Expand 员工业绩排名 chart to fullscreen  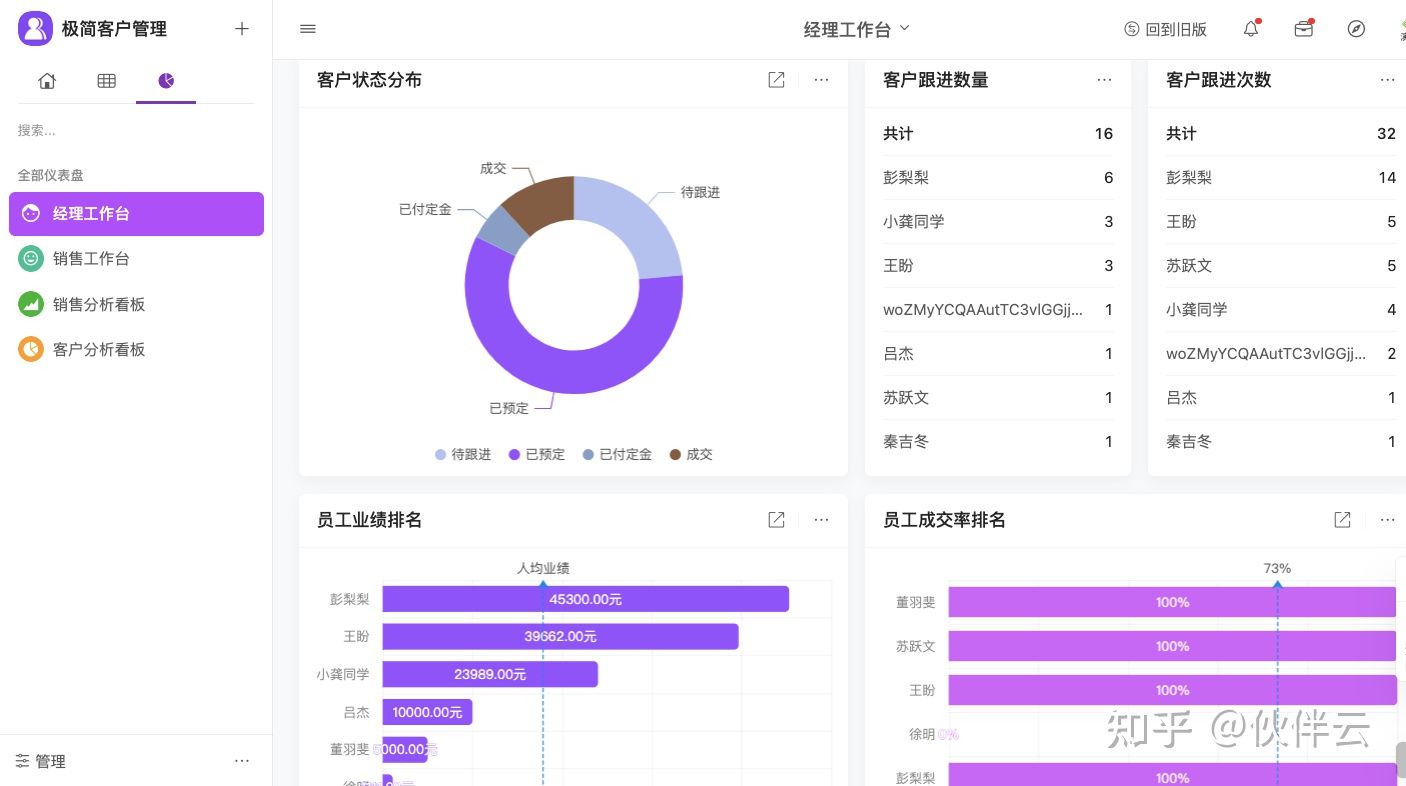[x=776, y=520]
